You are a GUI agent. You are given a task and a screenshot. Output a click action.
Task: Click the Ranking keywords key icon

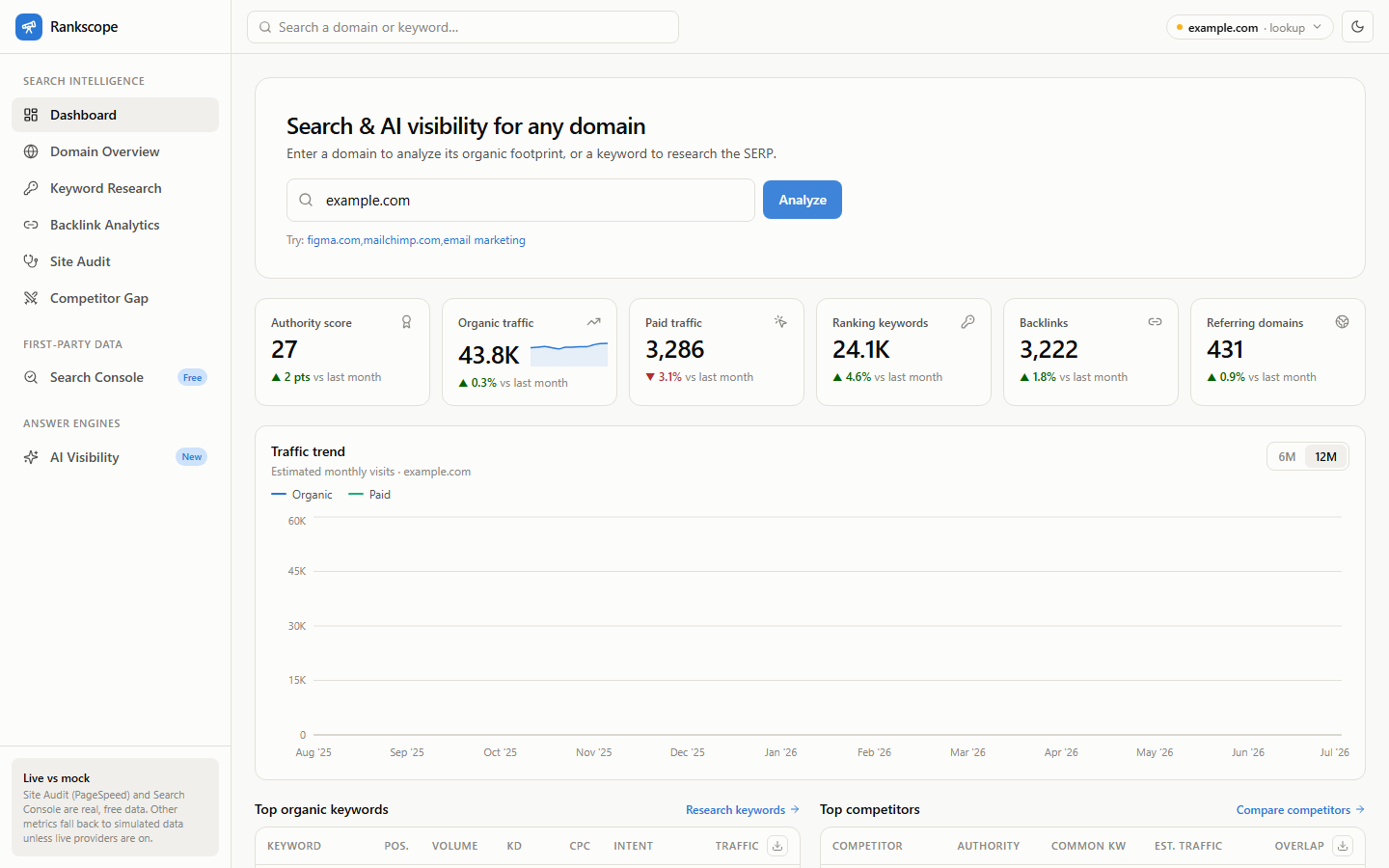[x=968, y=322]
